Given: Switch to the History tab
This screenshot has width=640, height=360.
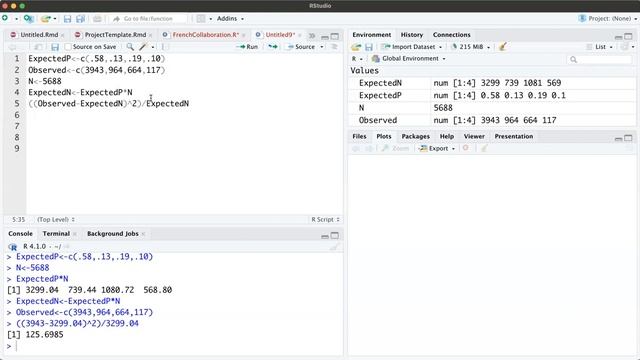Looking at the screenshot, I should click(411, 35).
